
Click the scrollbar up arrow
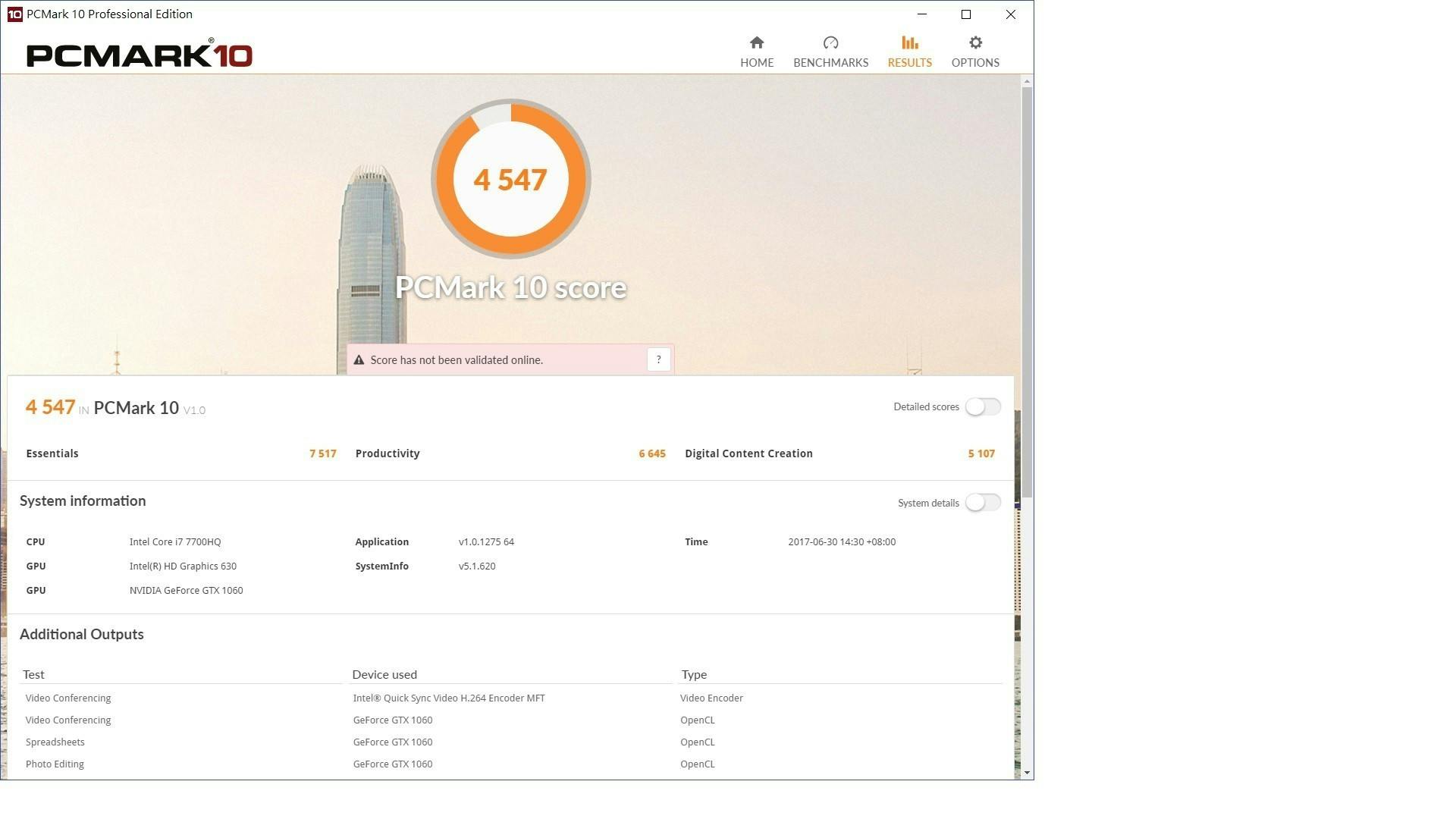1027,80
